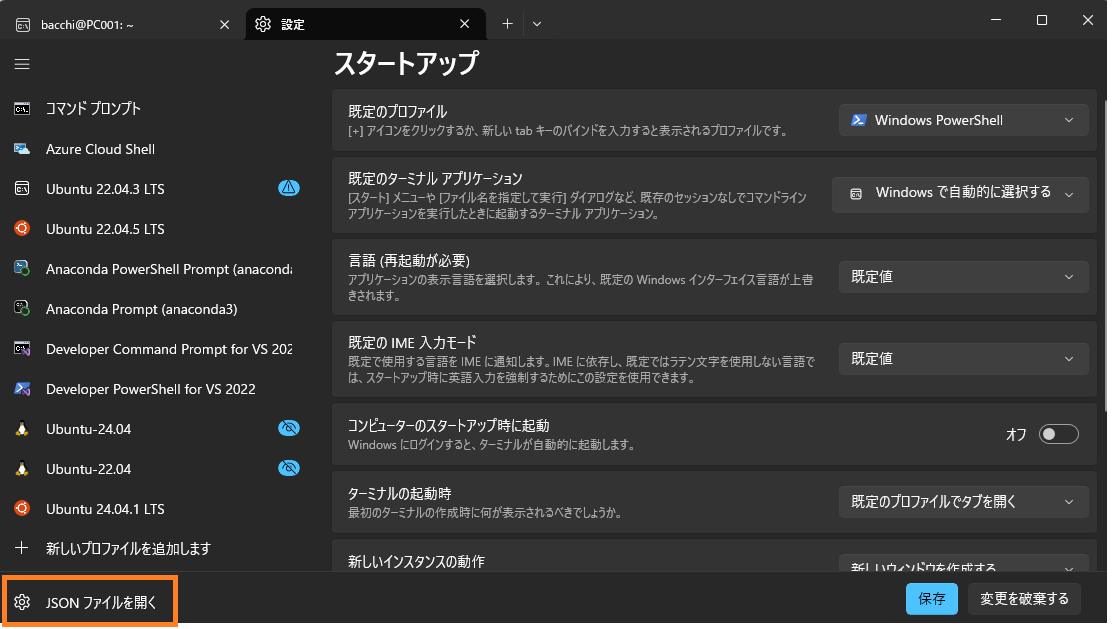This screenshot has height=629, width=1113.
Task: Click warning badge on Ubuntu 22.04.3 LTS
Action: pyautogui.click(x=288, y=188)
